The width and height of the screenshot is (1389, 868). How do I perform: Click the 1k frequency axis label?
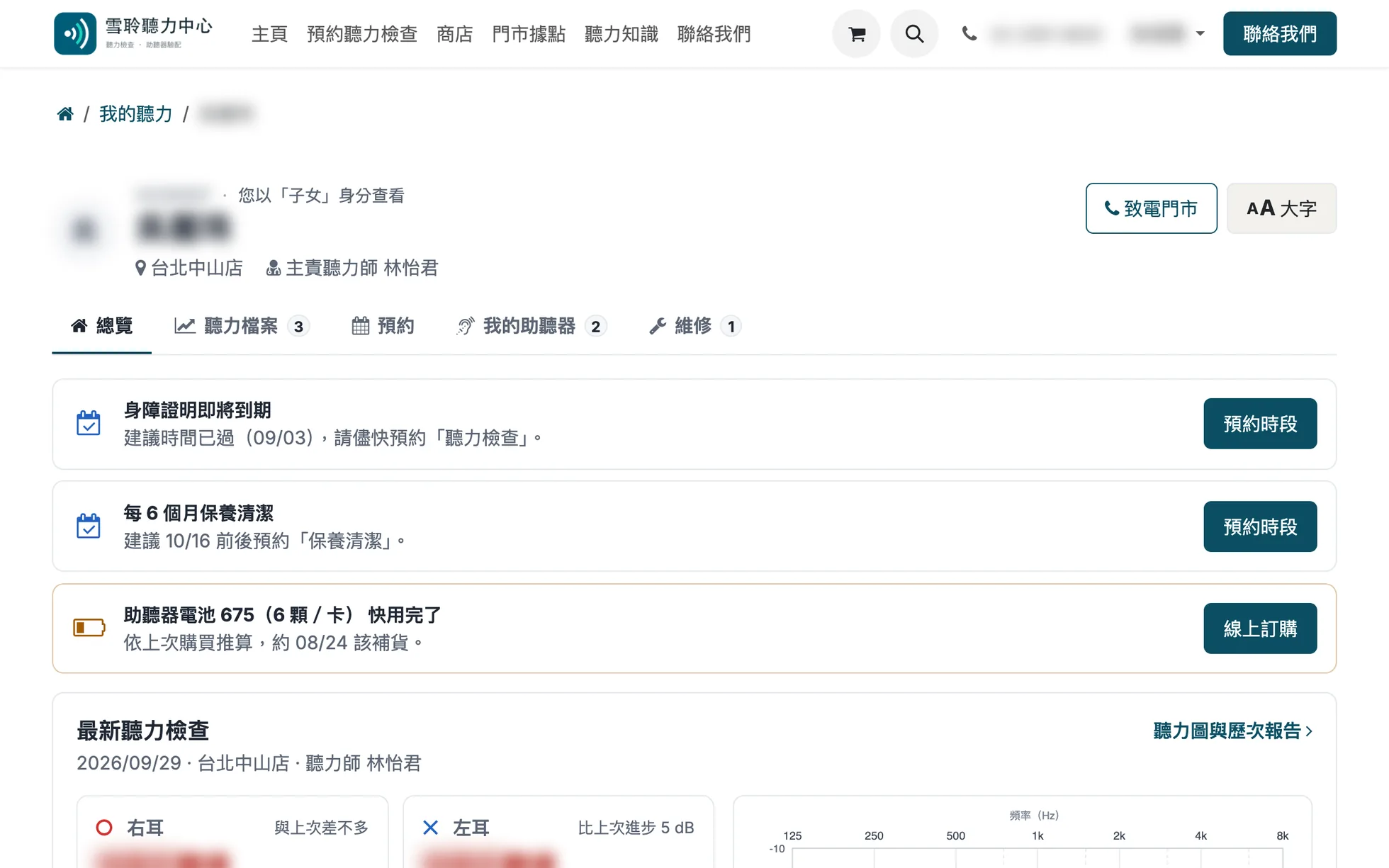pos(1037,835)
